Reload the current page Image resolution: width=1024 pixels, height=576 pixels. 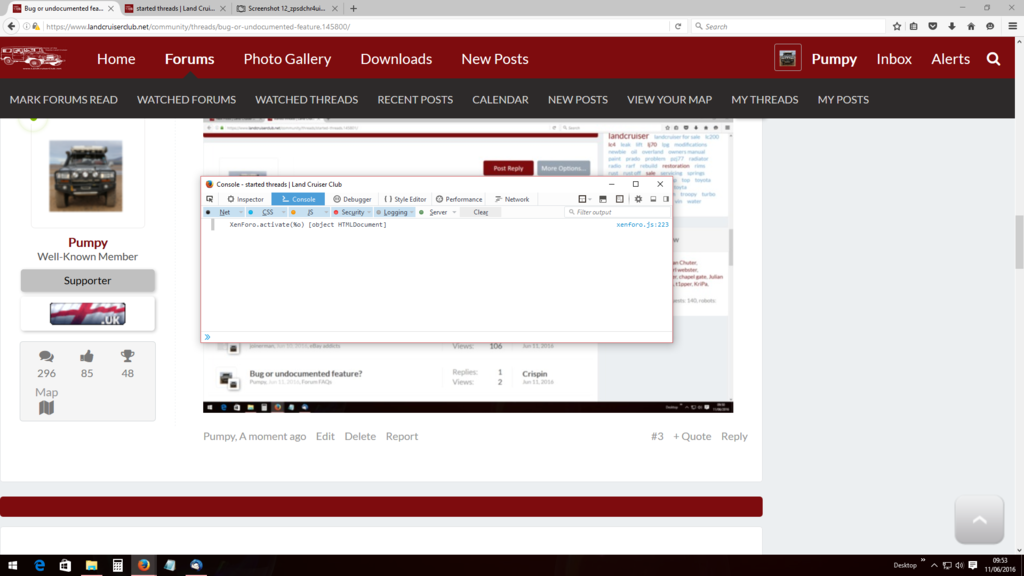(x=678, y=26)
